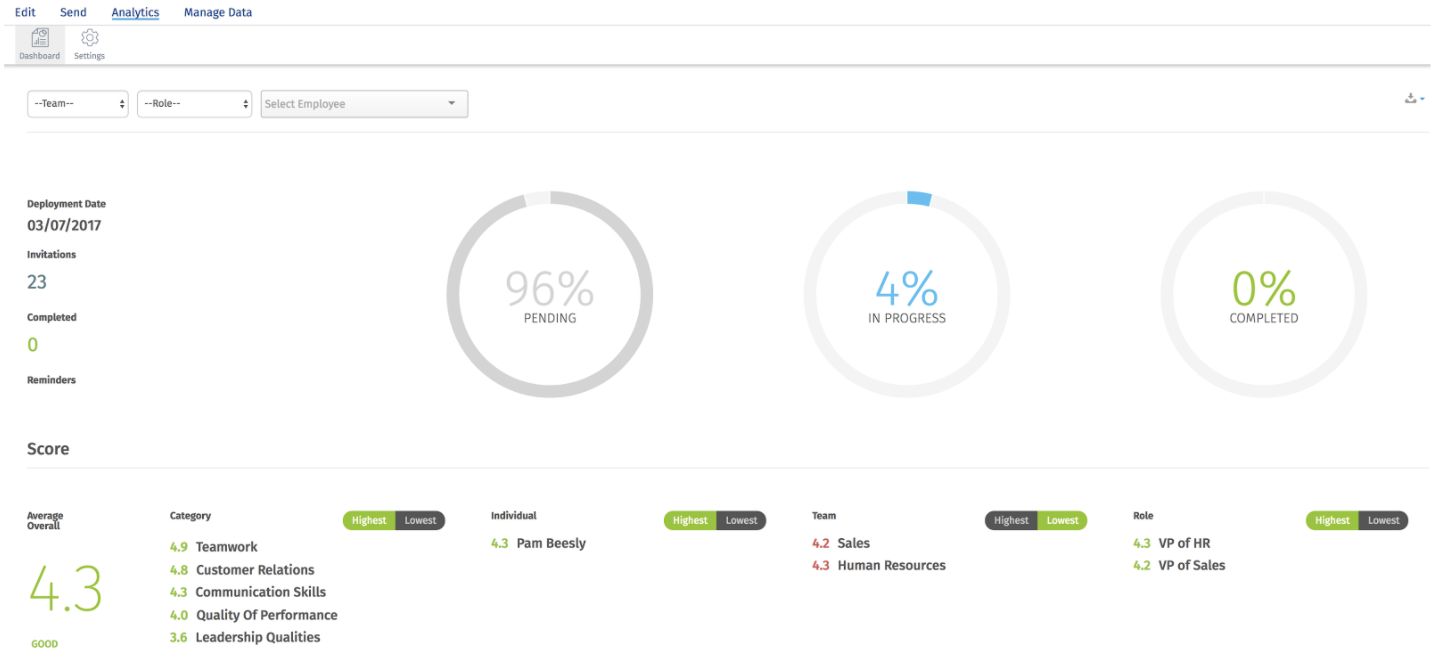Image resolution: width=1435 pixels, height=666 pixels.
Task: Click the Customer Relations category row
Action: tap(242, 570)
